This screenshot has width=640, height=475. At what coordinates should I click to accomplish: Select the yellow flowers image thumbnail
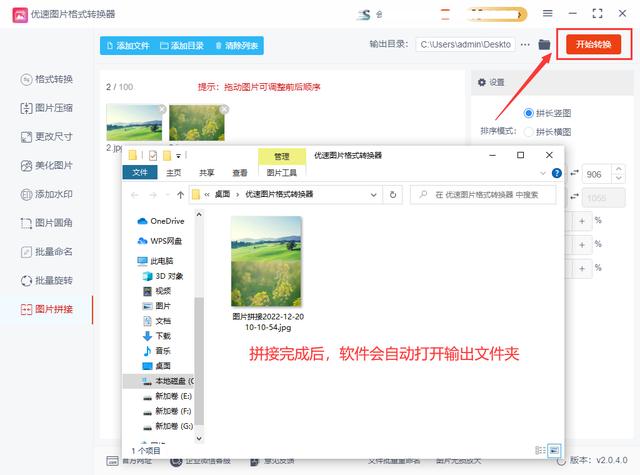click(197, 123)
